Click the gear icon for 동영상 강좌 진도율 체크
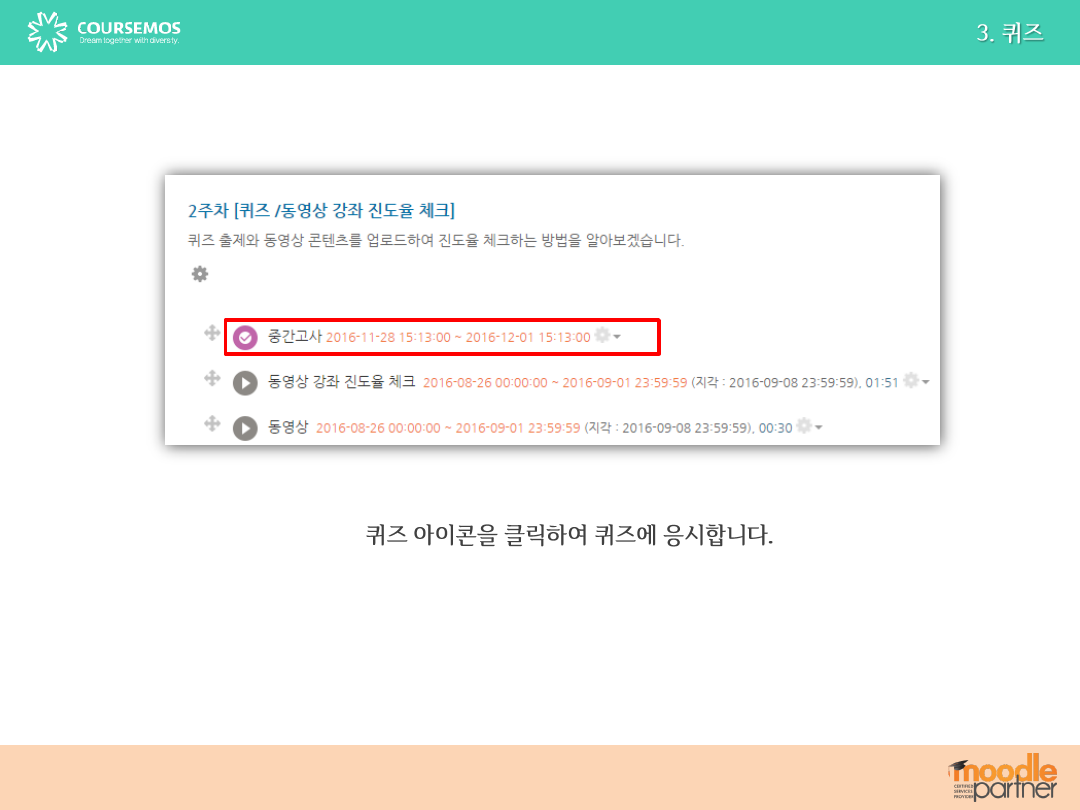Image resolution: width=1080 pixels, height=810 pixels. 910,380
